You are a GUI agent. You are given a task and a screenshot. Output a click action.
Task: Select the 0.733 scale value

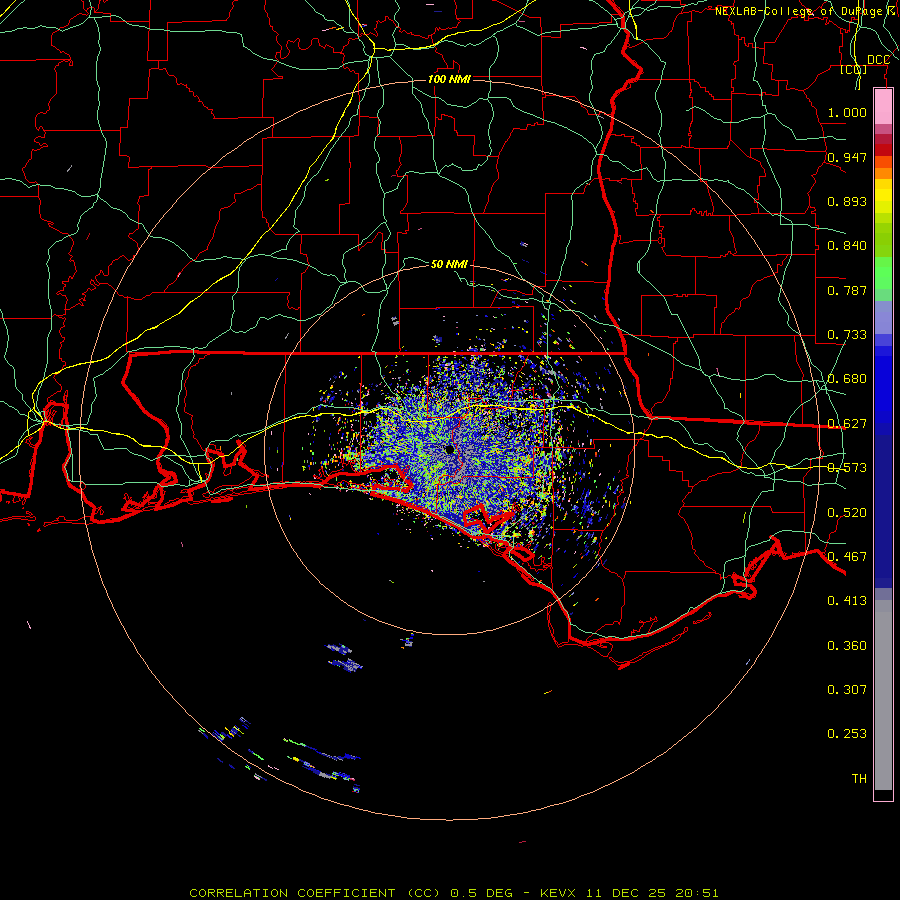pyautogui.click(x=847, y=335)
